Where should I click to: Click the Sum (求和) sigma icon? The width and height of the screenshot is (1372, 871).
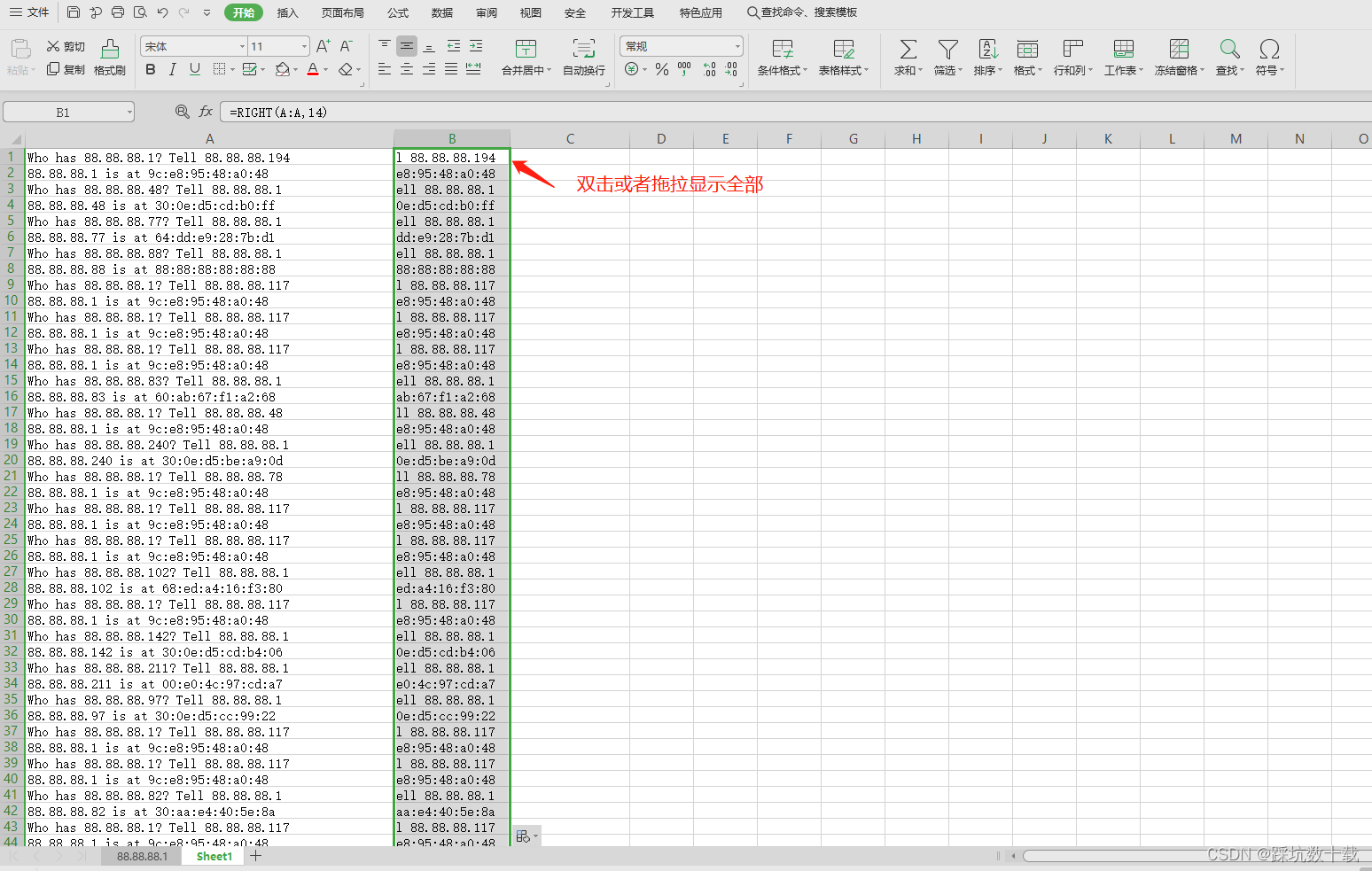[x=908, y=49]
